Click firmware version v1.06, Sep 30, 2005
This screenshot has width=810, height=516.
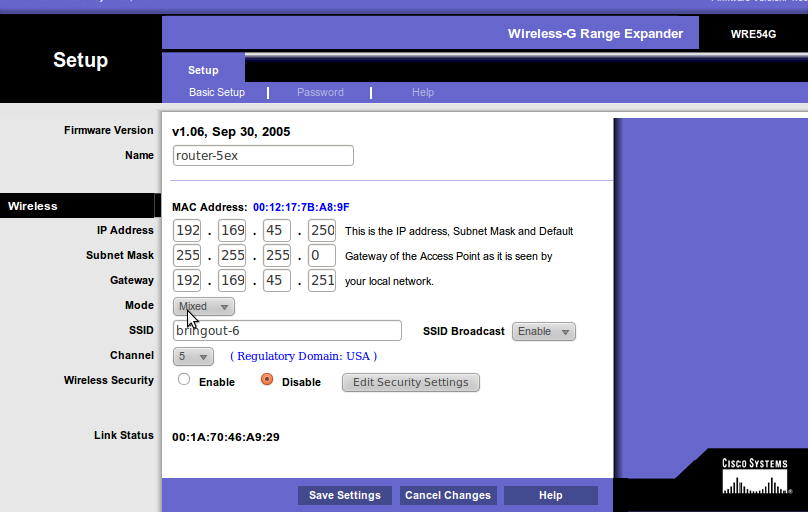click(231, 132)
